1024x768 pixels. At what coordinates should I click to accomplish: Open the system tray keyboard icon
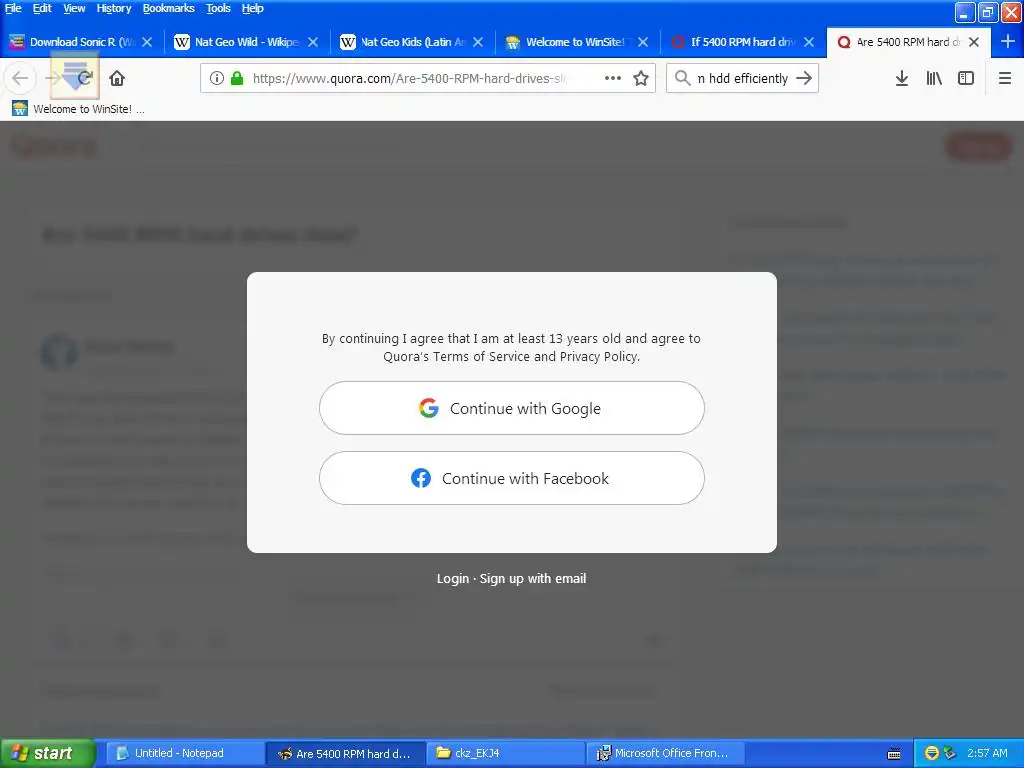tap(894, 754)
